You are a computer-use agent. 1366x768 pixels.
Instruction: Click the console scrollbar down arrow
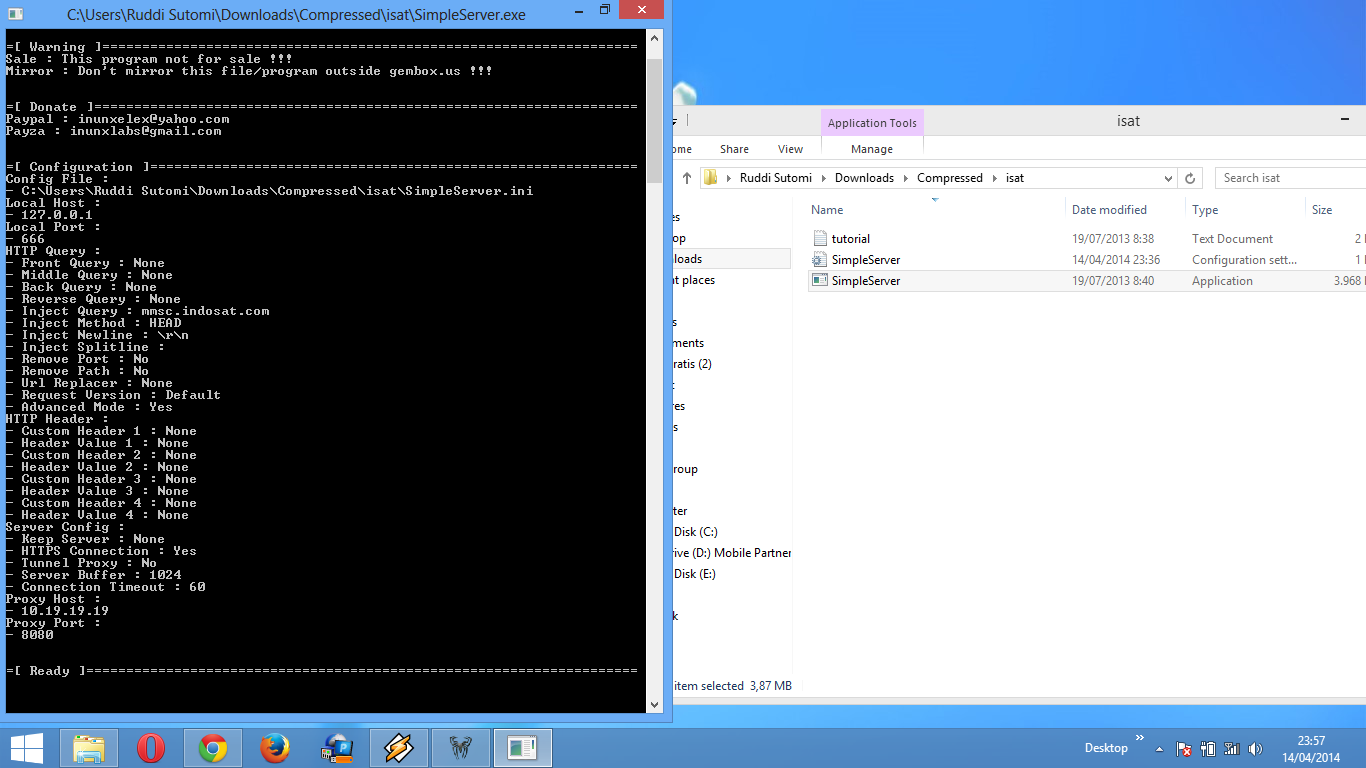pos(655,704)
